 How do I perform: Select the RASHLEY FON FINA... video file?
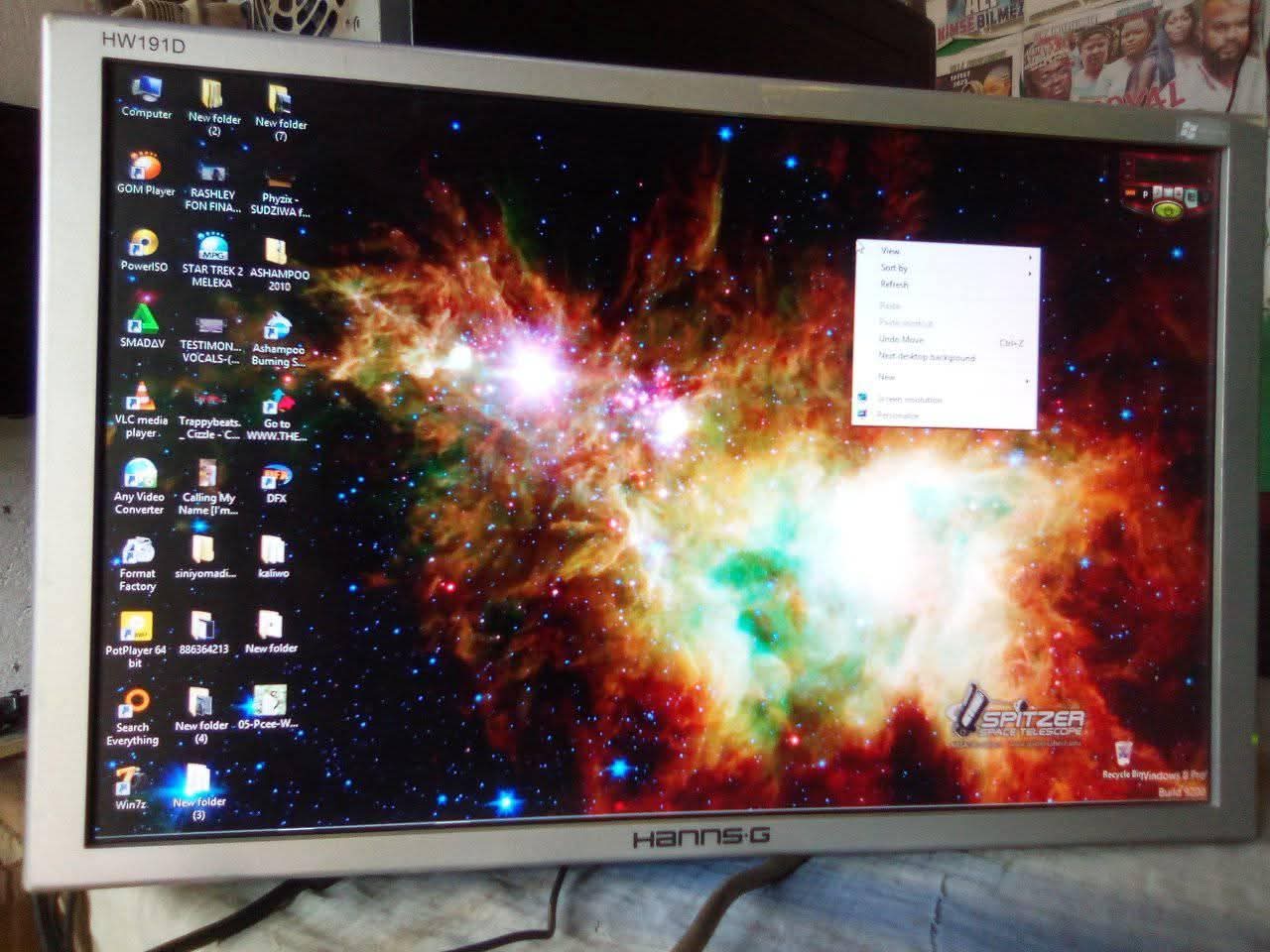coord(212,187)
